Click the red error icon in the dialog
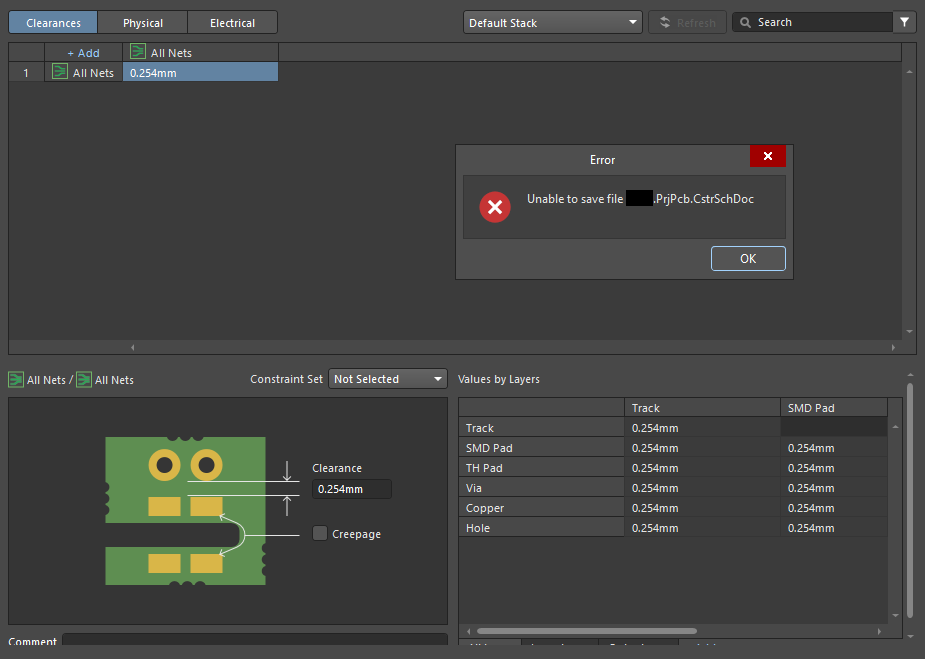This screenshot has width=925, height=659. [495, 207]
